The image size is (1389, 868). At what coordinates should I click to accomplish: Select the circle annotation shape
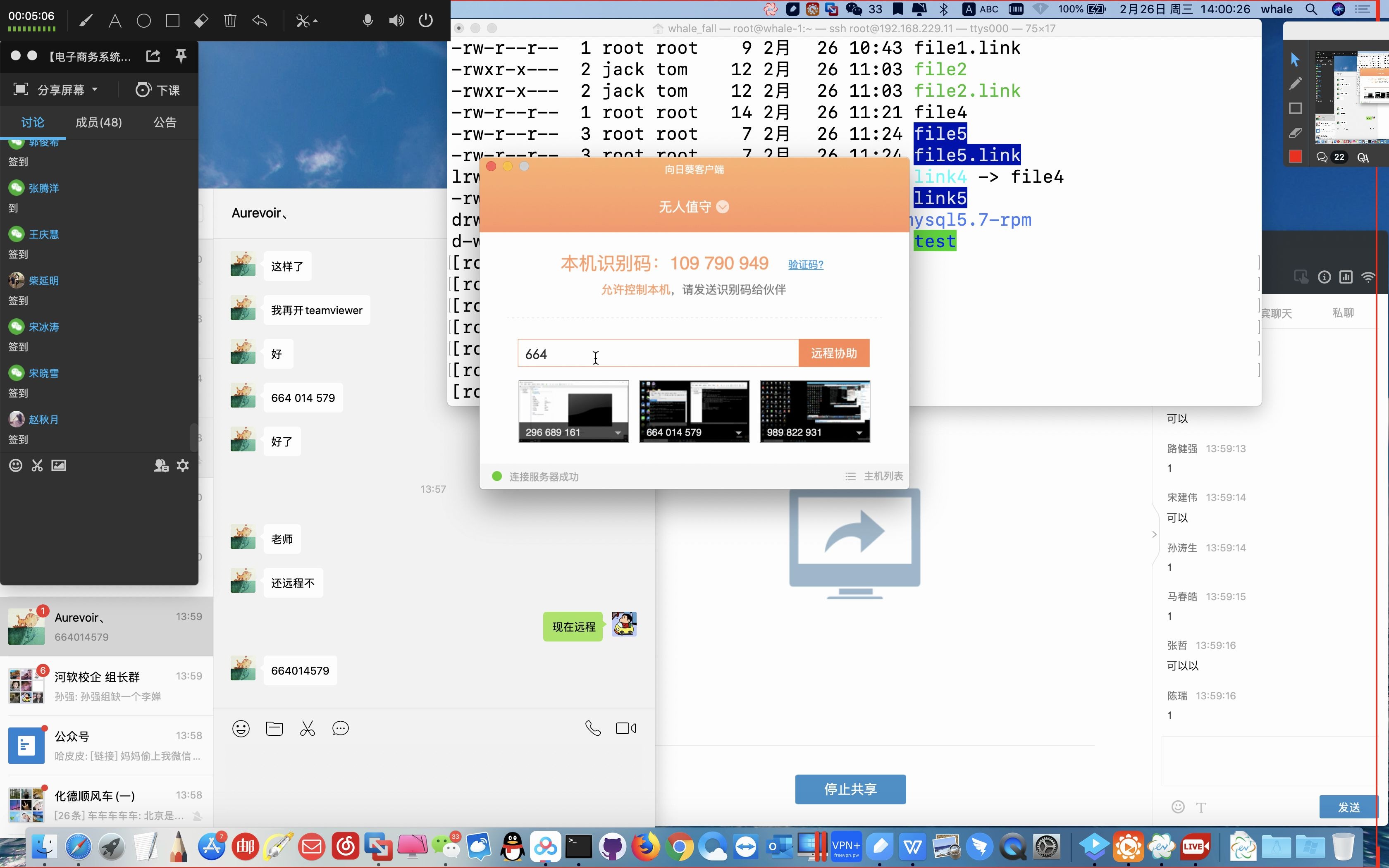pyautogui.click(x=143, y=20)
